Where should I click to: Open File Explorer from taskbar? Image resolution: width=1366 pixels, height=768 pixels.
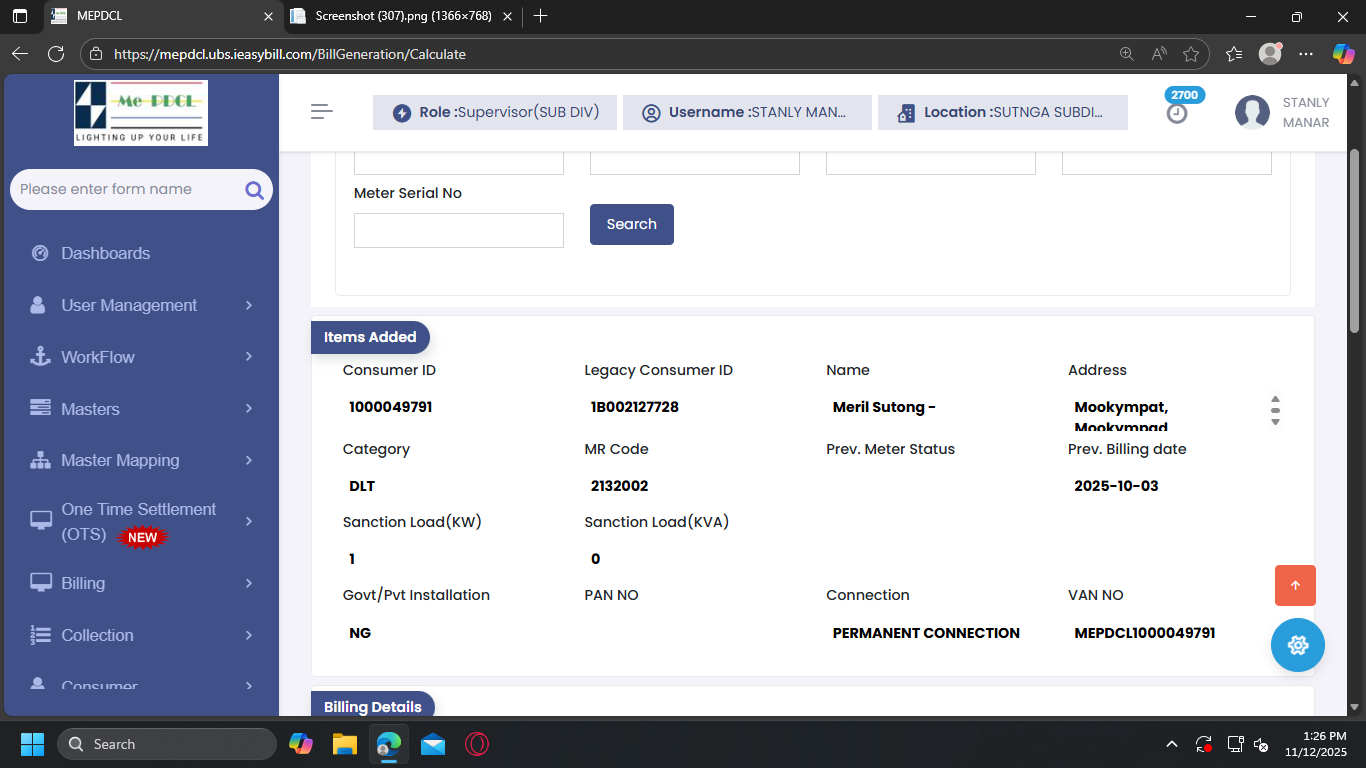point(345,744)
